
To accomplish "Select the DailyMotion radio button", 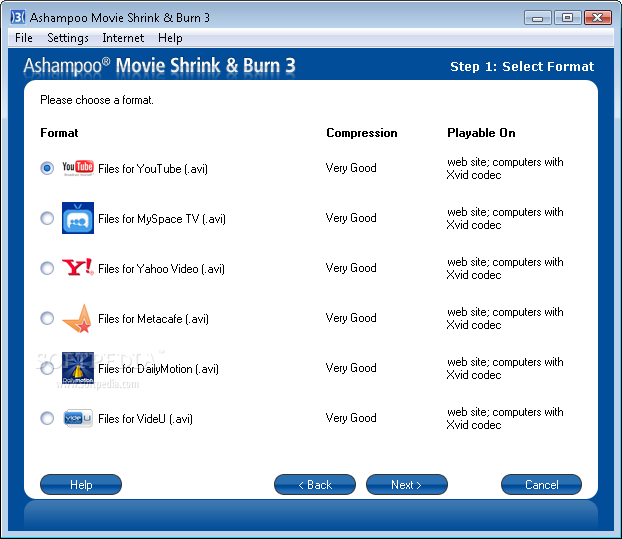I will point(47,368).
